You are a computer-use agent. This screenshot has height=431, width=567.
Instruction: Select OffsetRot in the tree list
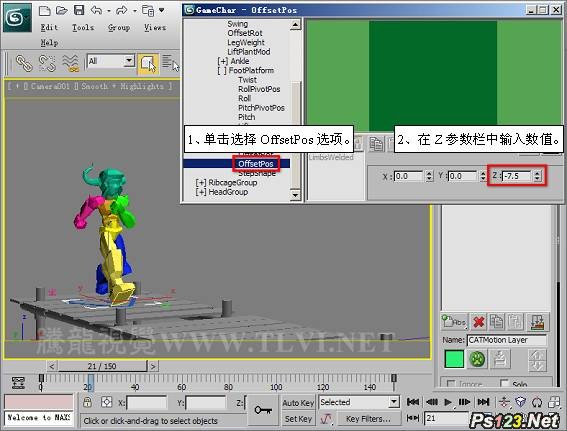pyautogui.click(x=245, y=33)
